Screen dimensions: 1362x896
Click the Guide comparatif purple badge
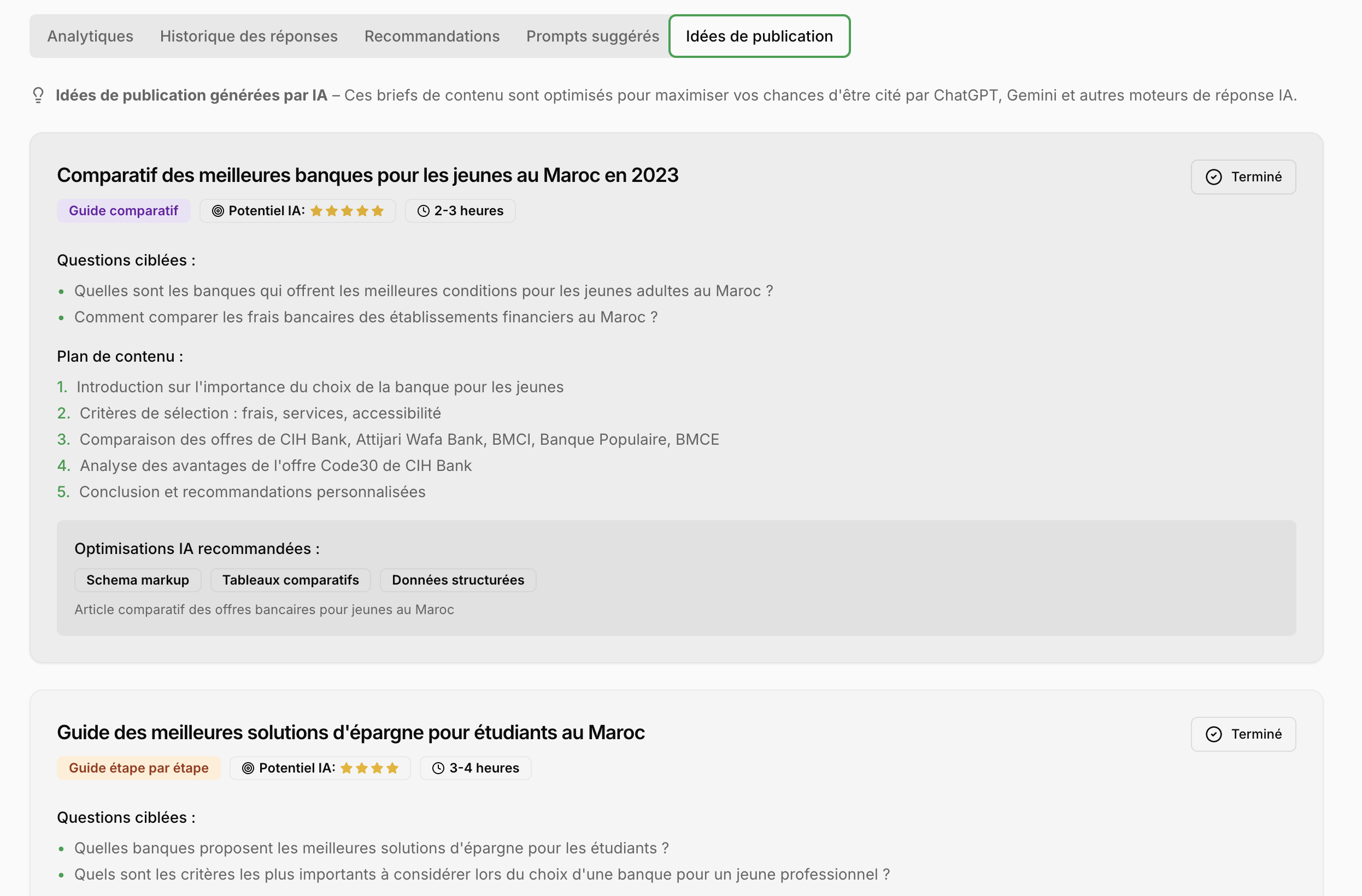tap(123, 211)
